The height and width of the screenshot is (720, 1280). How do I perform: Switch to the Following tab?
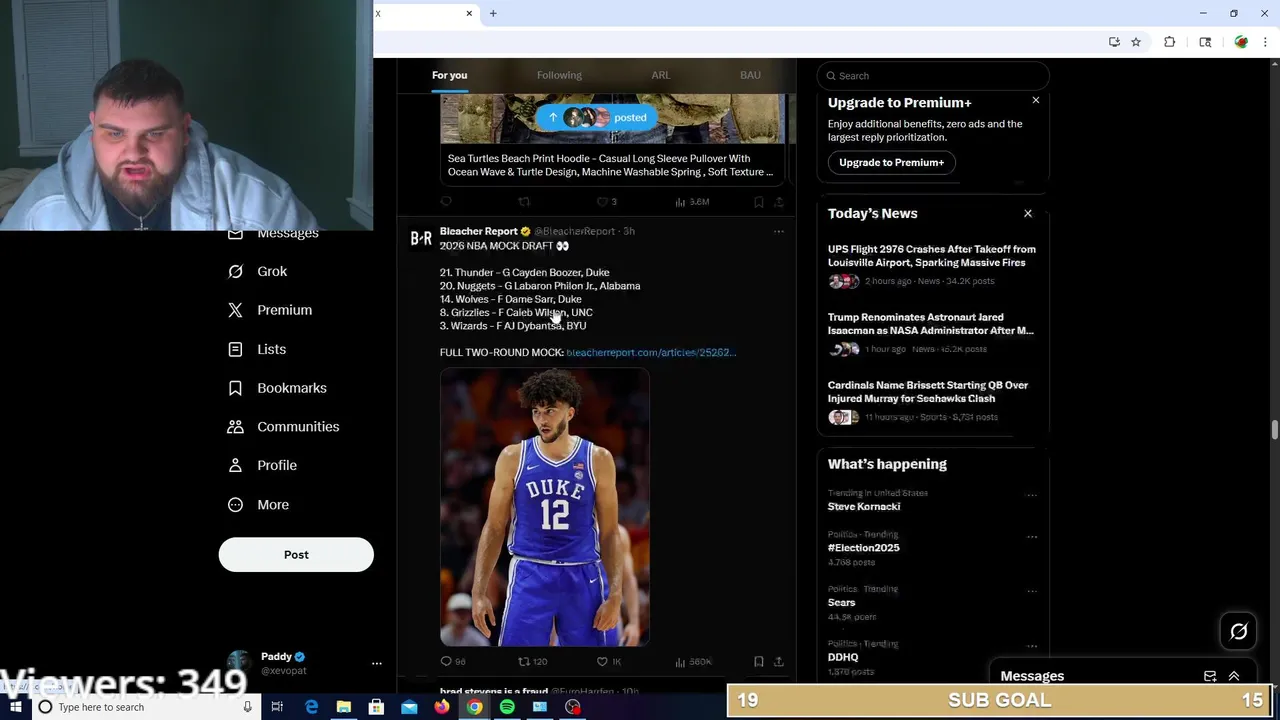click(559, 75)
